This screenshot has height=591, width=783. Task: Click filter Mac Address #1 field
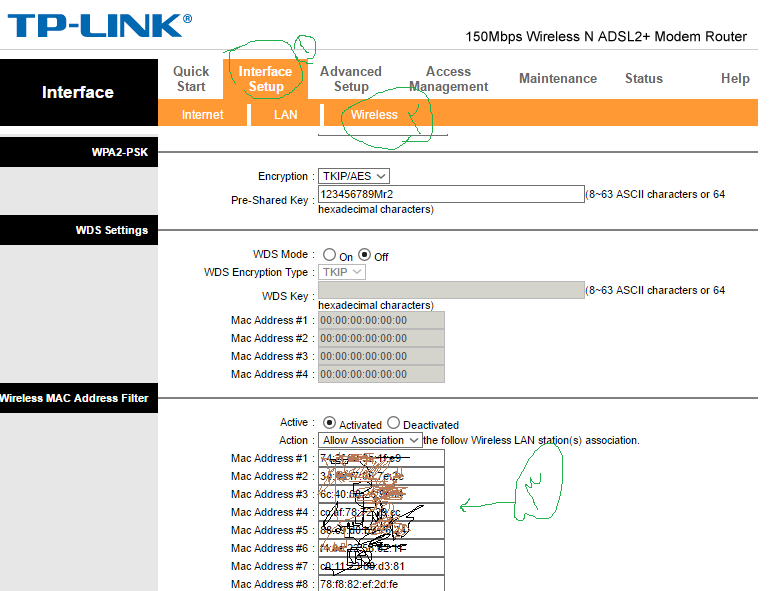point(381,458)
